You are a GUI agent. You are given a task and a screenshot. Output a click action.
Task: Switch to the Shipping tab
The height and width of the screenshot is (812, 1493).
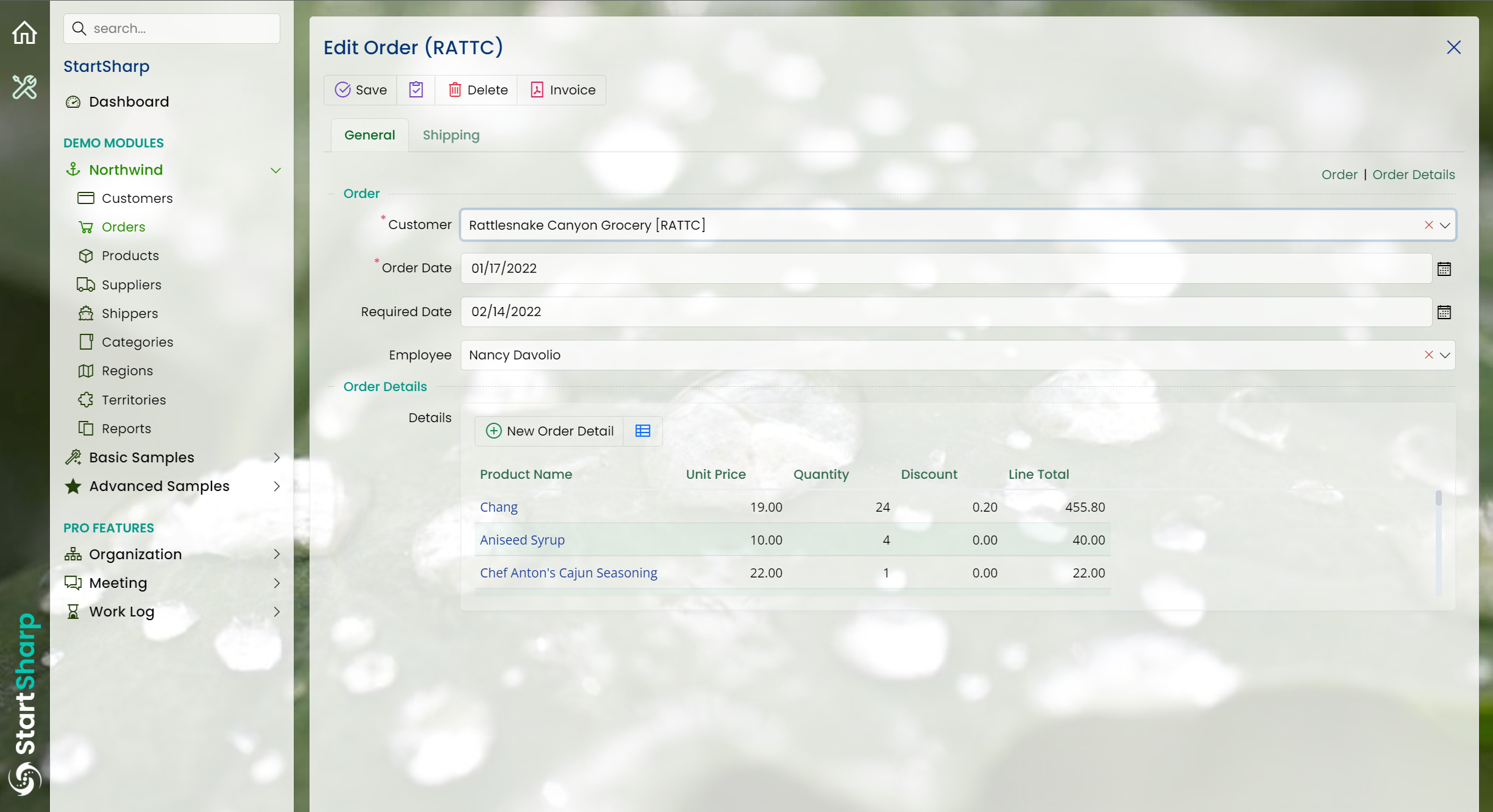[x=451, y=135]
